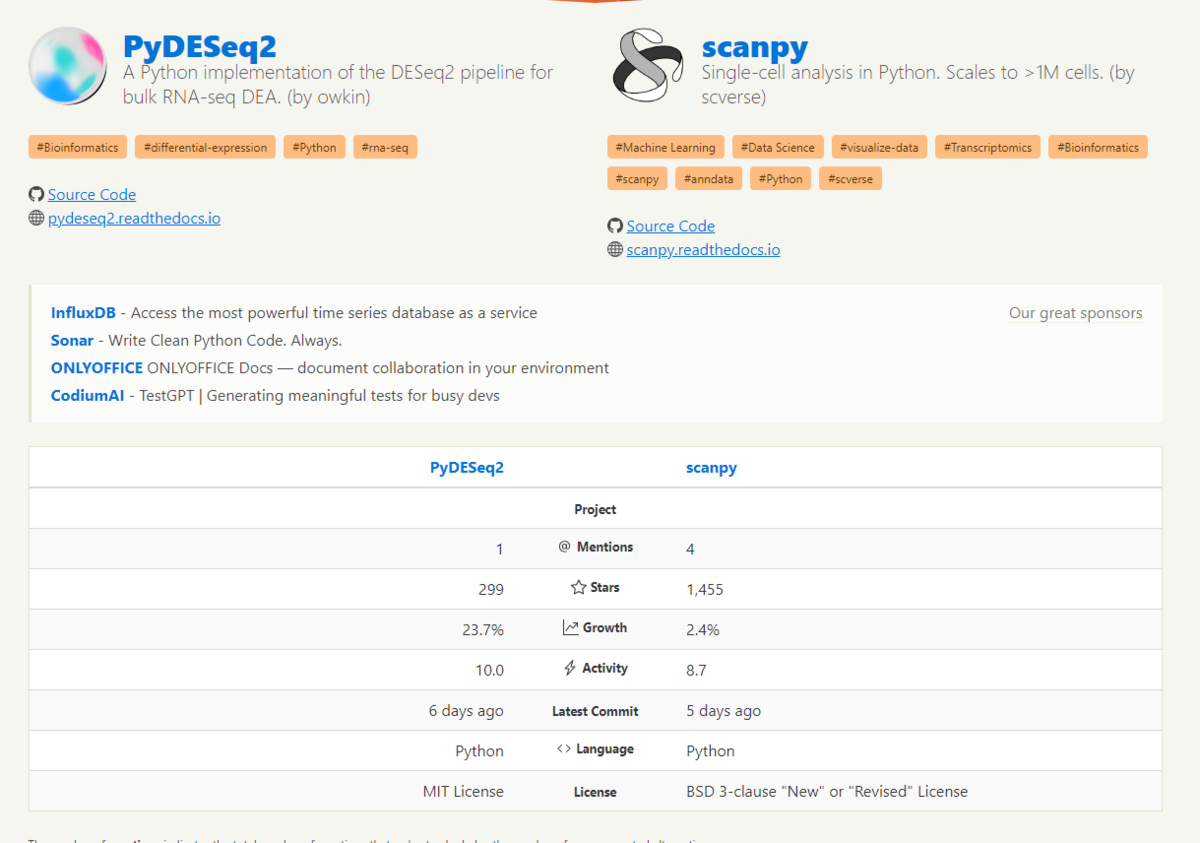Click the code brackets Language icon
Viewport: 1200px width, 843px height.
pyautogui.click(x=564, y=749)
